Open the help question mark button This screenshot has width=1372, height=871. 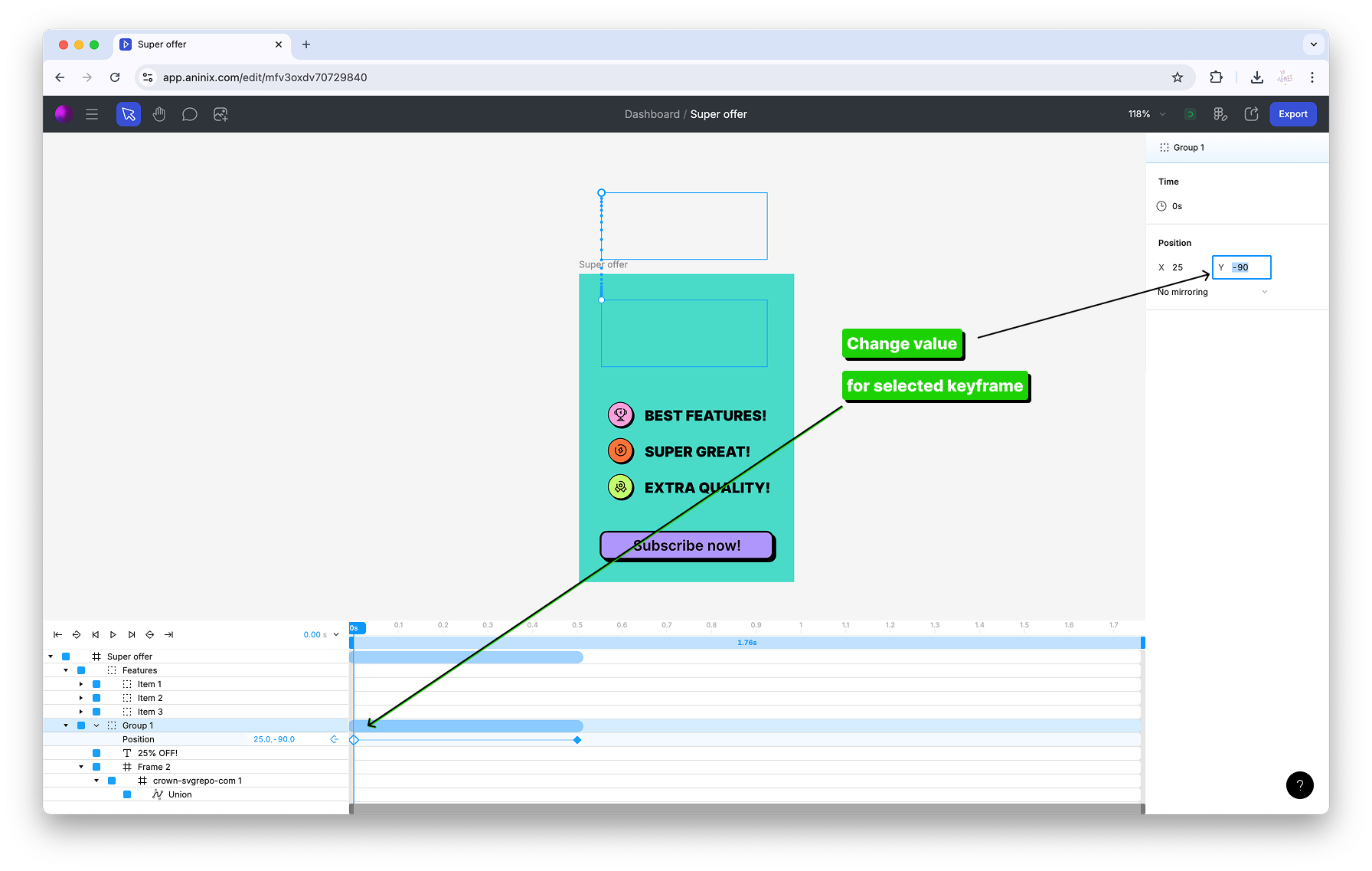pos(1299,784)
